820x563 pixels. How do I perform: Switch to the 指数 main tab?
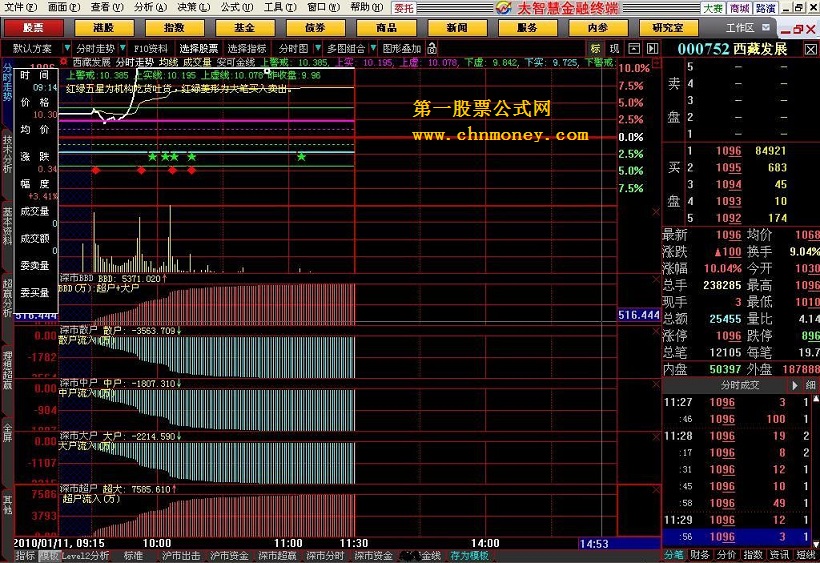174,28
